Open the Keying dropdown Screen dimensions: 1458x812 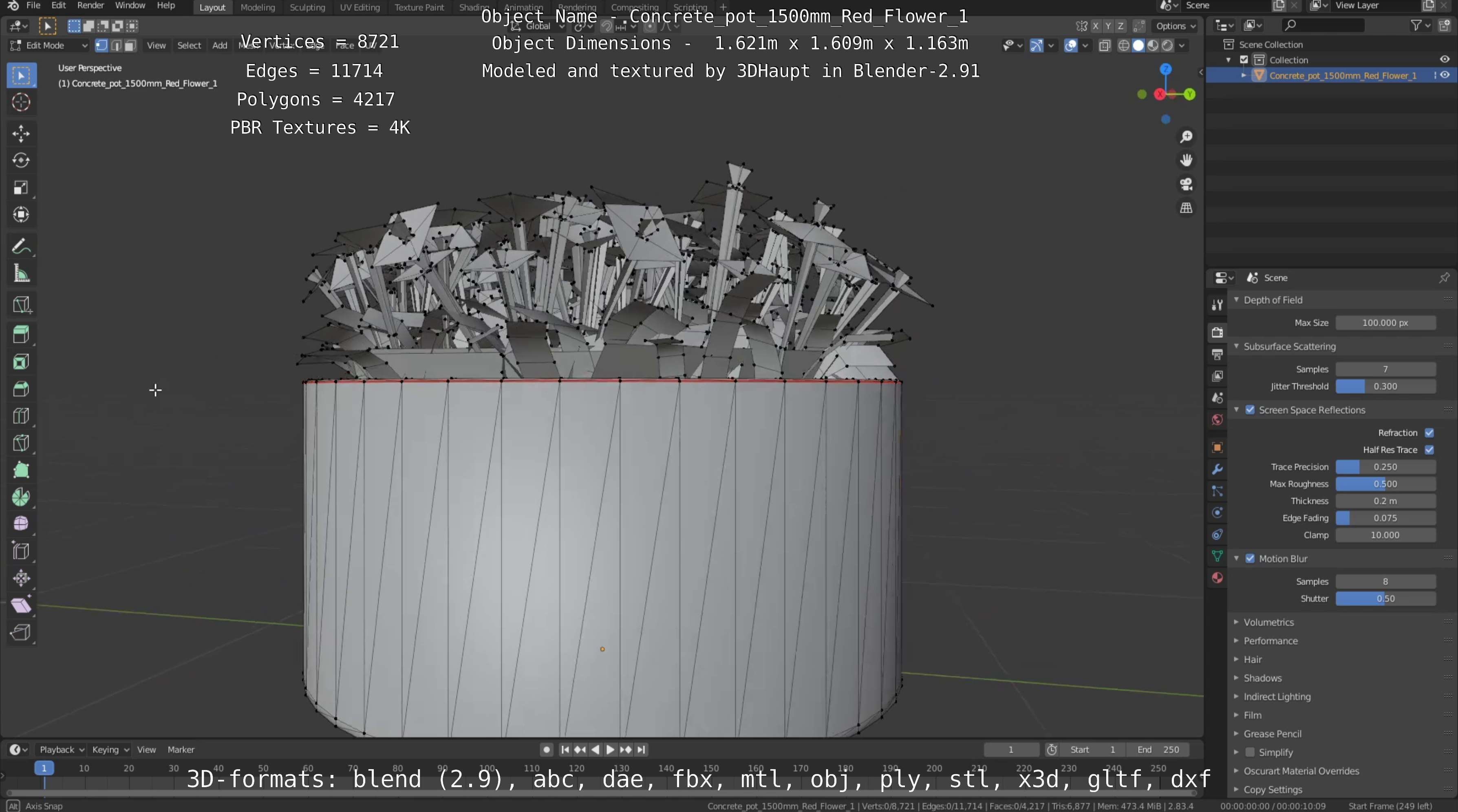(110, 750)
